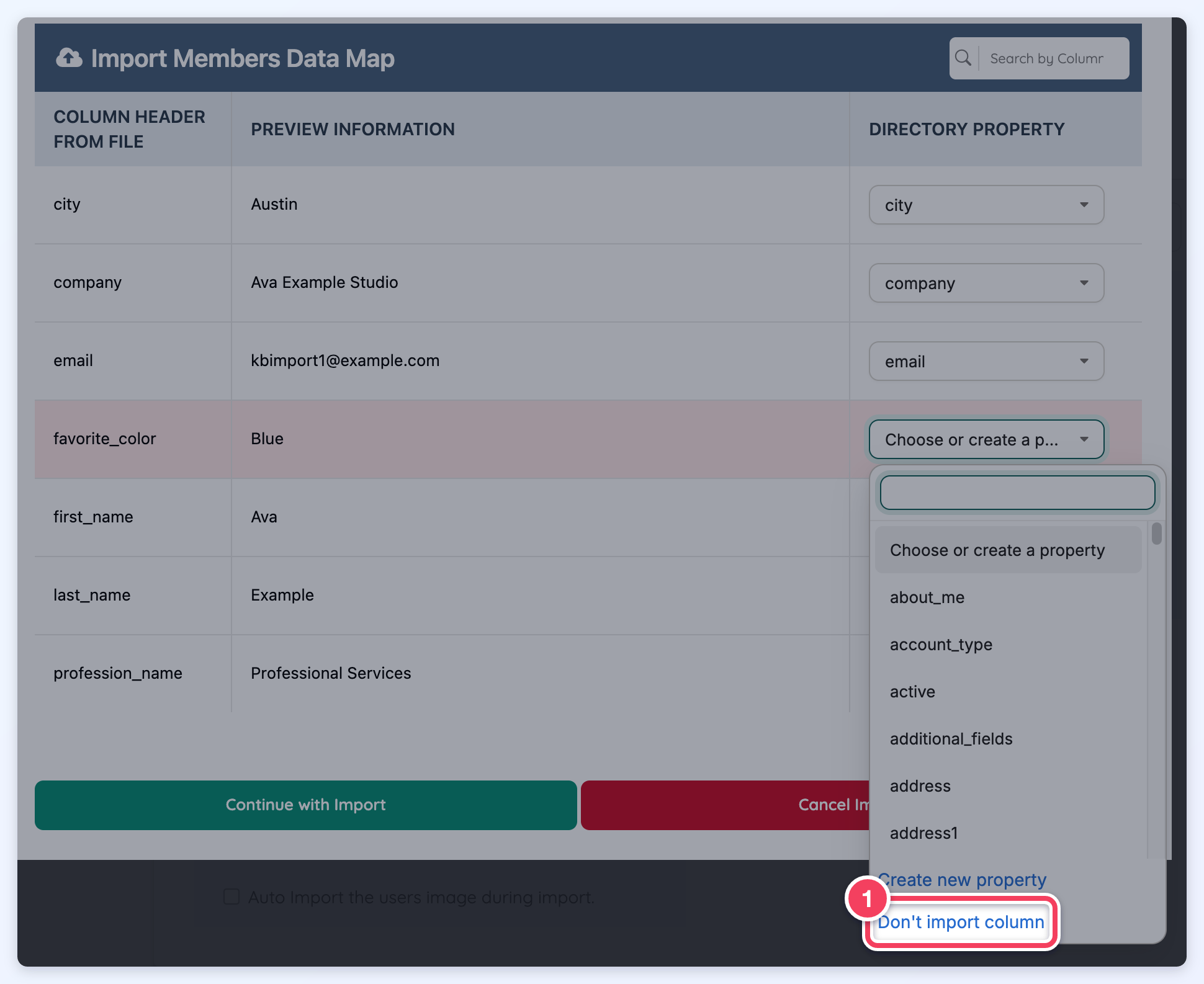1204x984 pixels.
Task: Open the company property dropdown
Action: pos(986,283)
